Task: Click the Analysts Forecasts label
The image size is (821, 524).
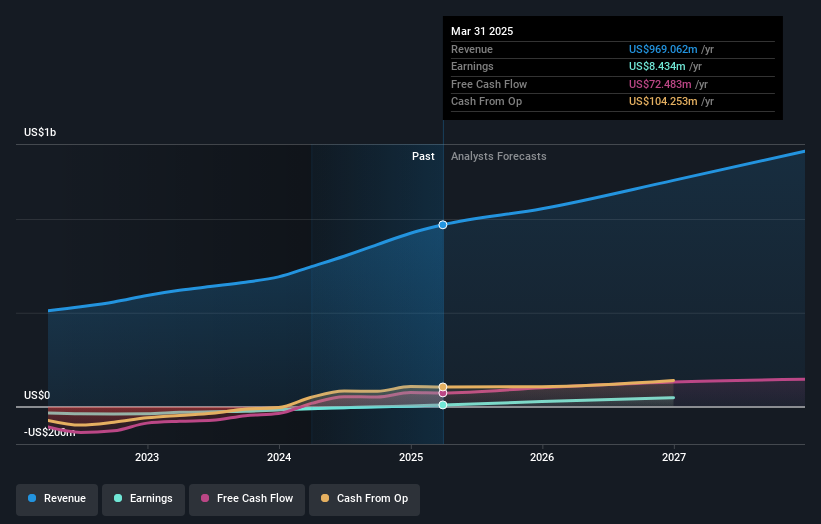Action: pyautogui.click(x=498, y=156)
